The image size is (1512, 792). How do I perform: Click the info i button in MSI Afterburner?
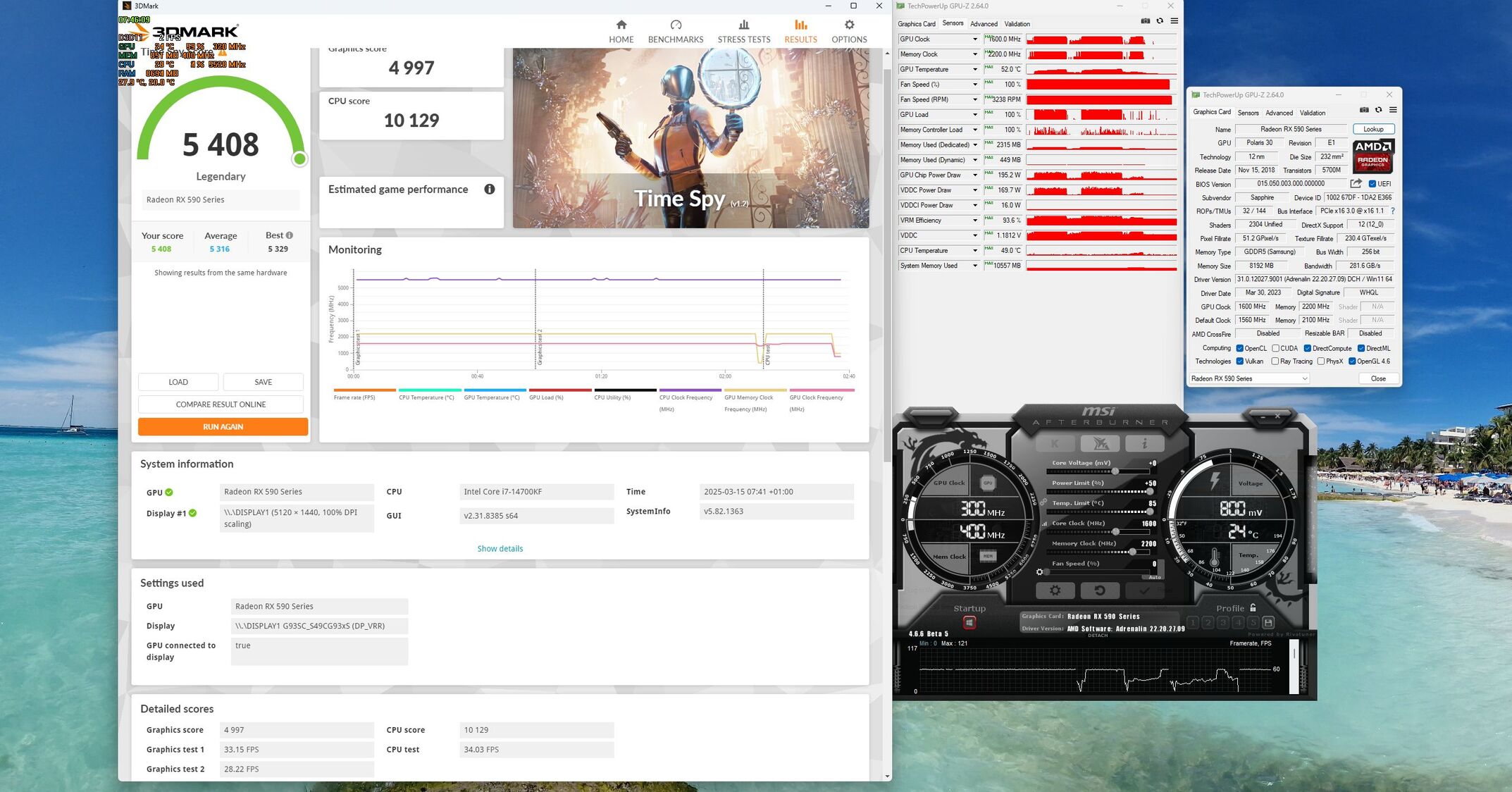coord(1144,443)
